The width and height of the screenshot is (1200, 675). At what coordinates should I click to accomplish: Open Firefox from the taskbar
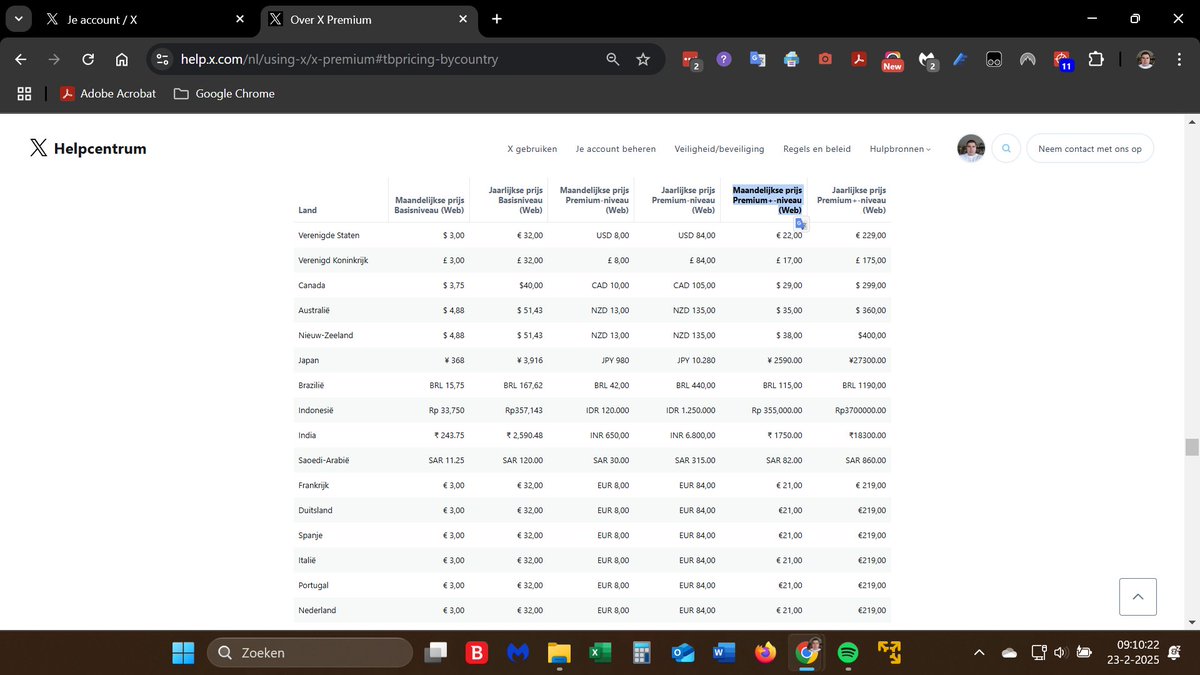click(765, 652)
